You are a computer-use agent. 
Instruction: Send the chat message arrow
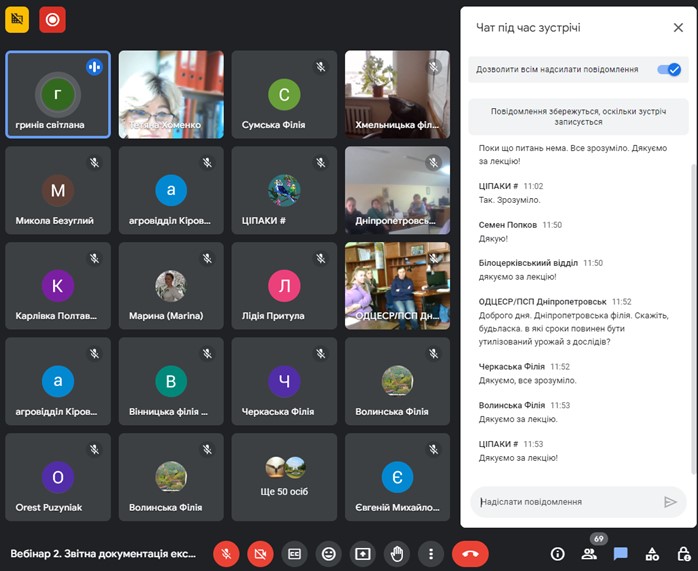click(670, 502)
